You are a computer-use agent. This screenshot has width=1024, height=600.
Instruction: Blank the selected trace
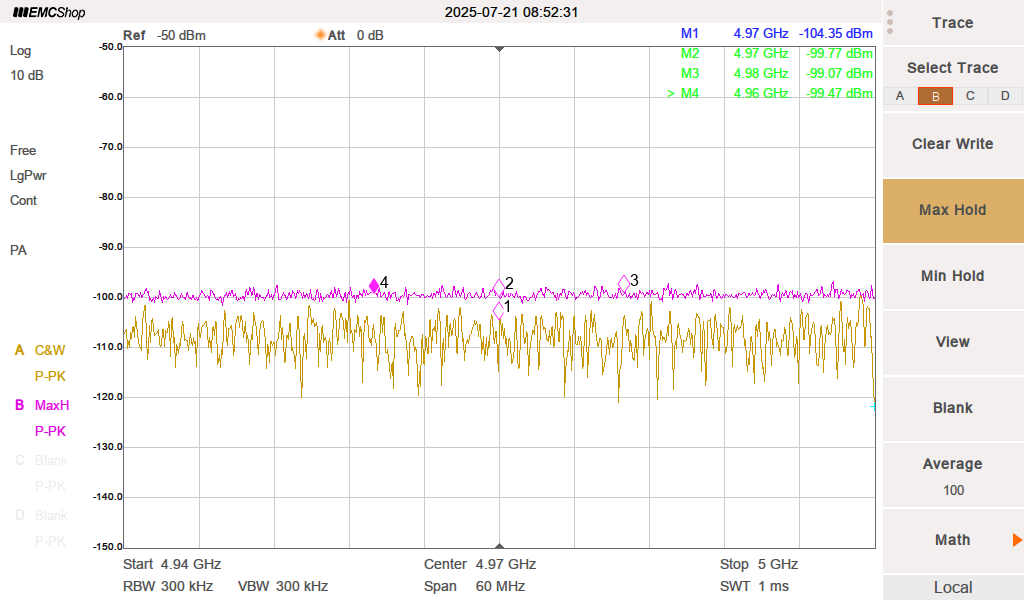pos(952,408)
